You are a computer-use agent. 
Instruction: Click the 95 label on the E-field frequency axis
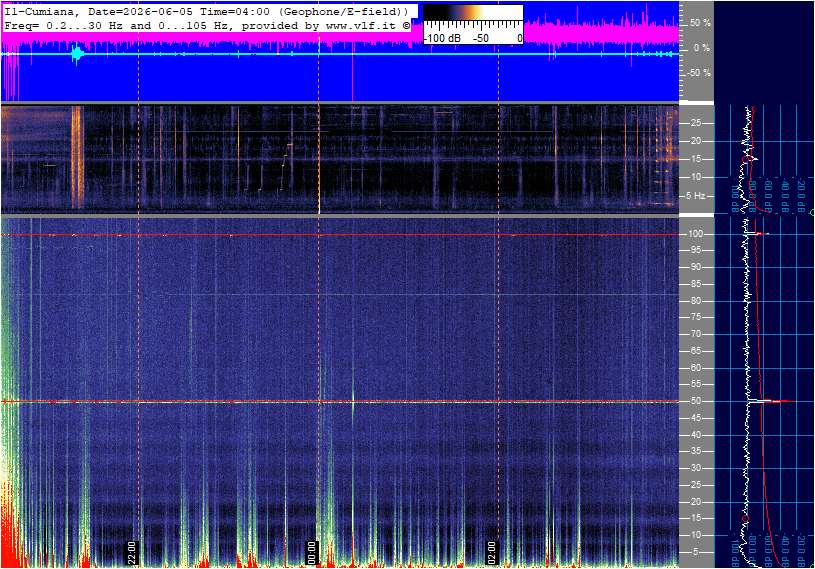point(697,250)
